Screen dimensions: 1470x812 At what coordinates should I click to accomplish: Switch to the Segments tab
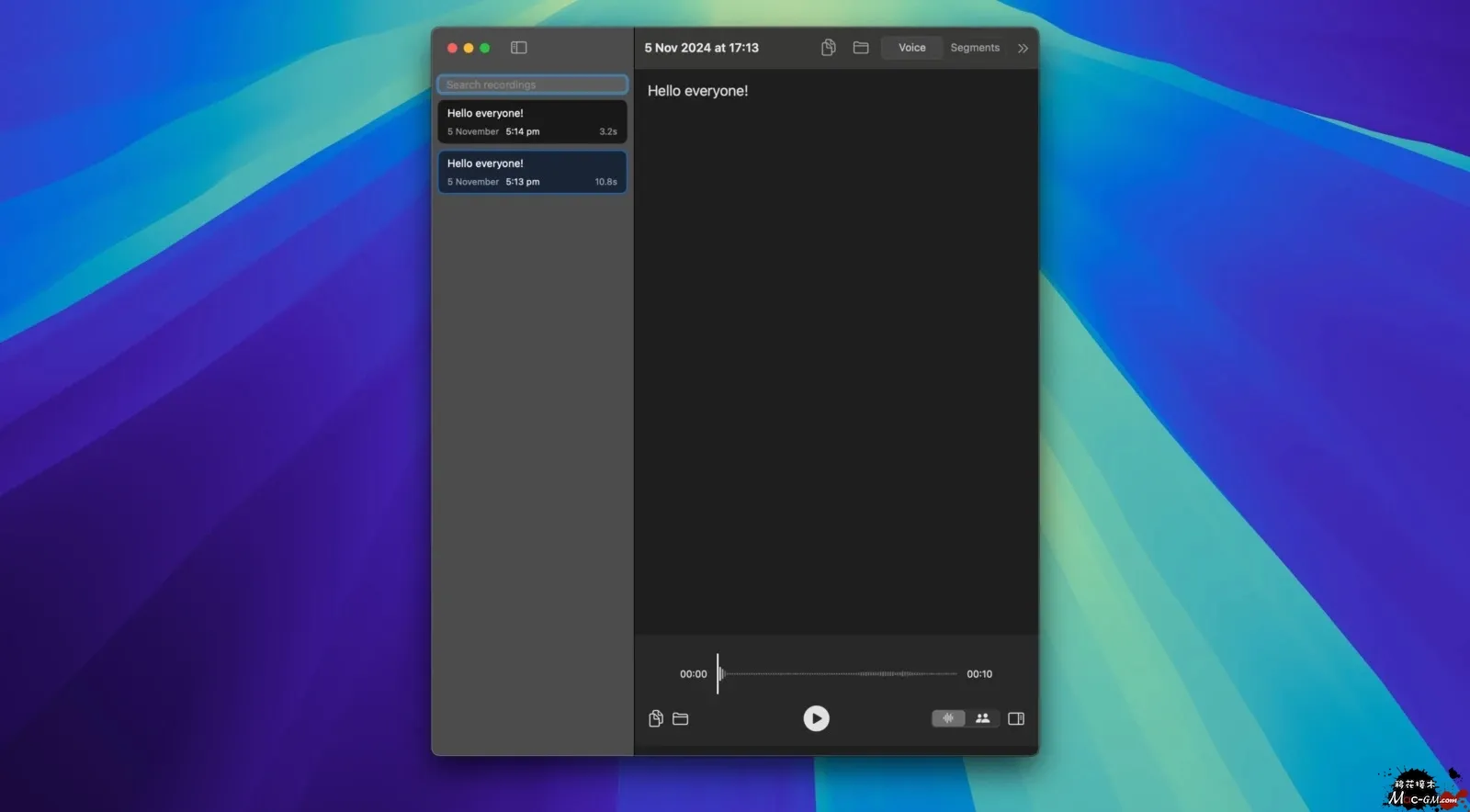975,48
